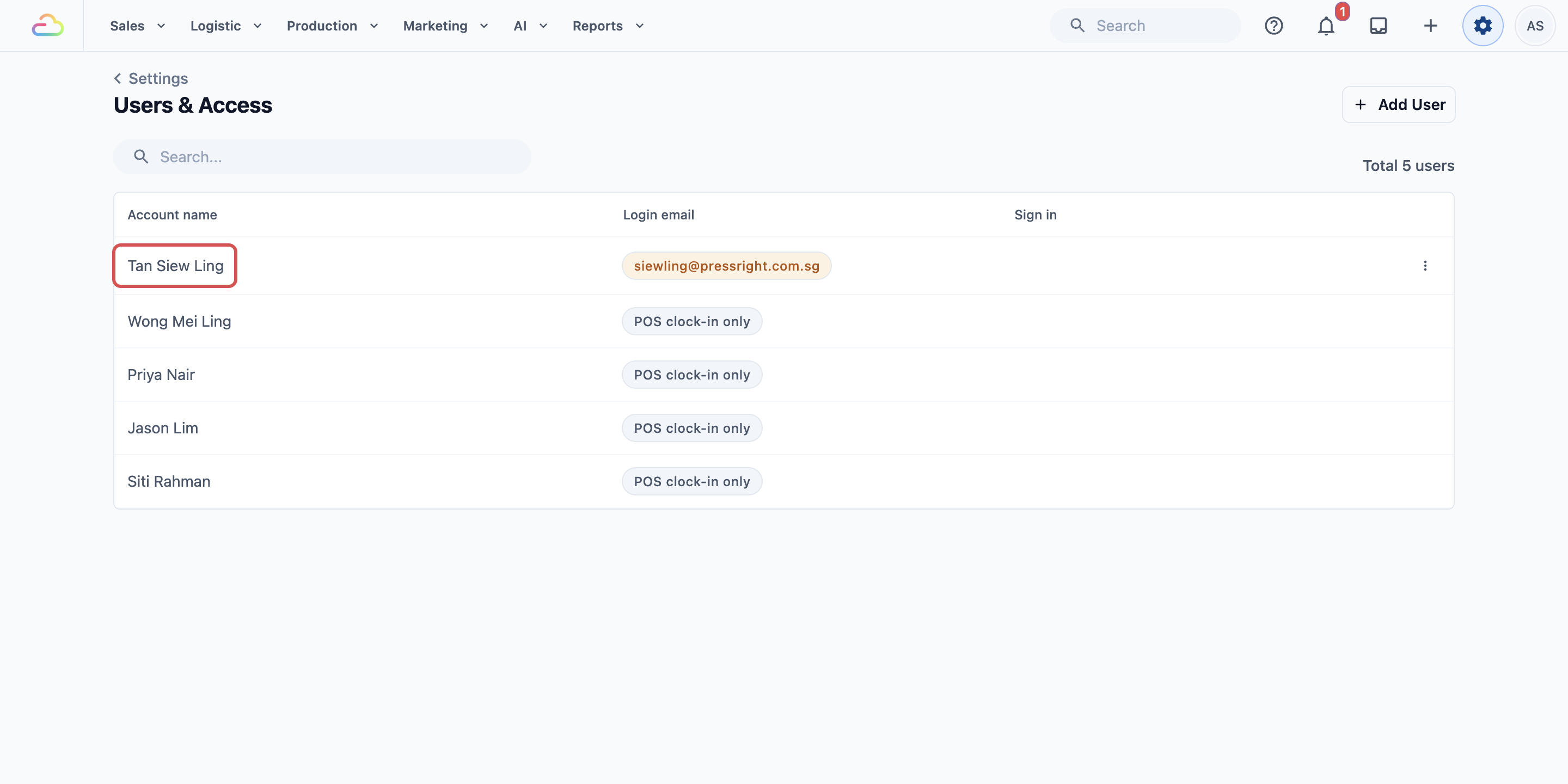
Task: Click the magnifier icon in users search
Action: click(141, 156)
